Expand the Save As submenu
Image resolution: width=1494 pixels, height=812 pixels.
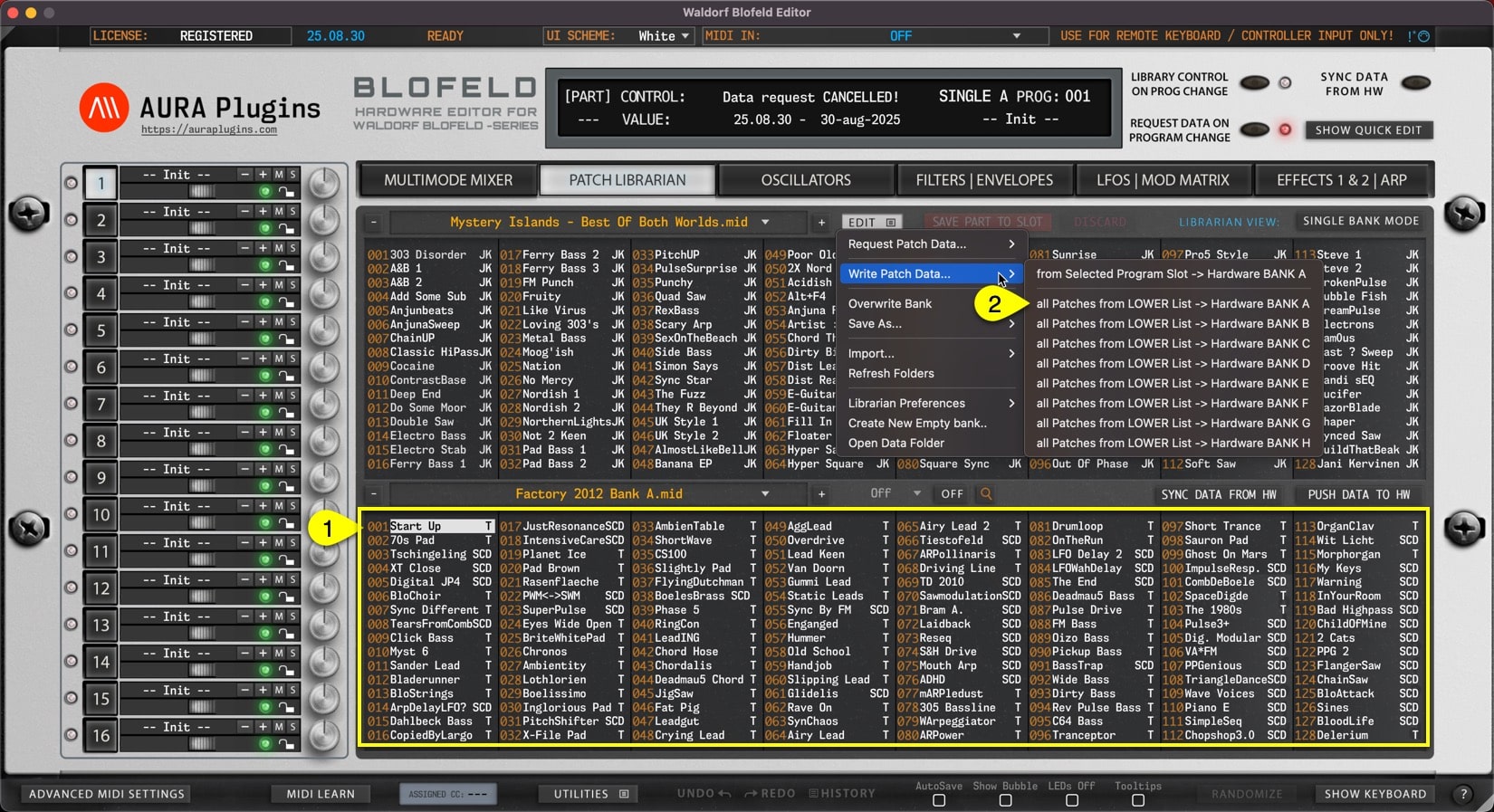tap(932, 323)
